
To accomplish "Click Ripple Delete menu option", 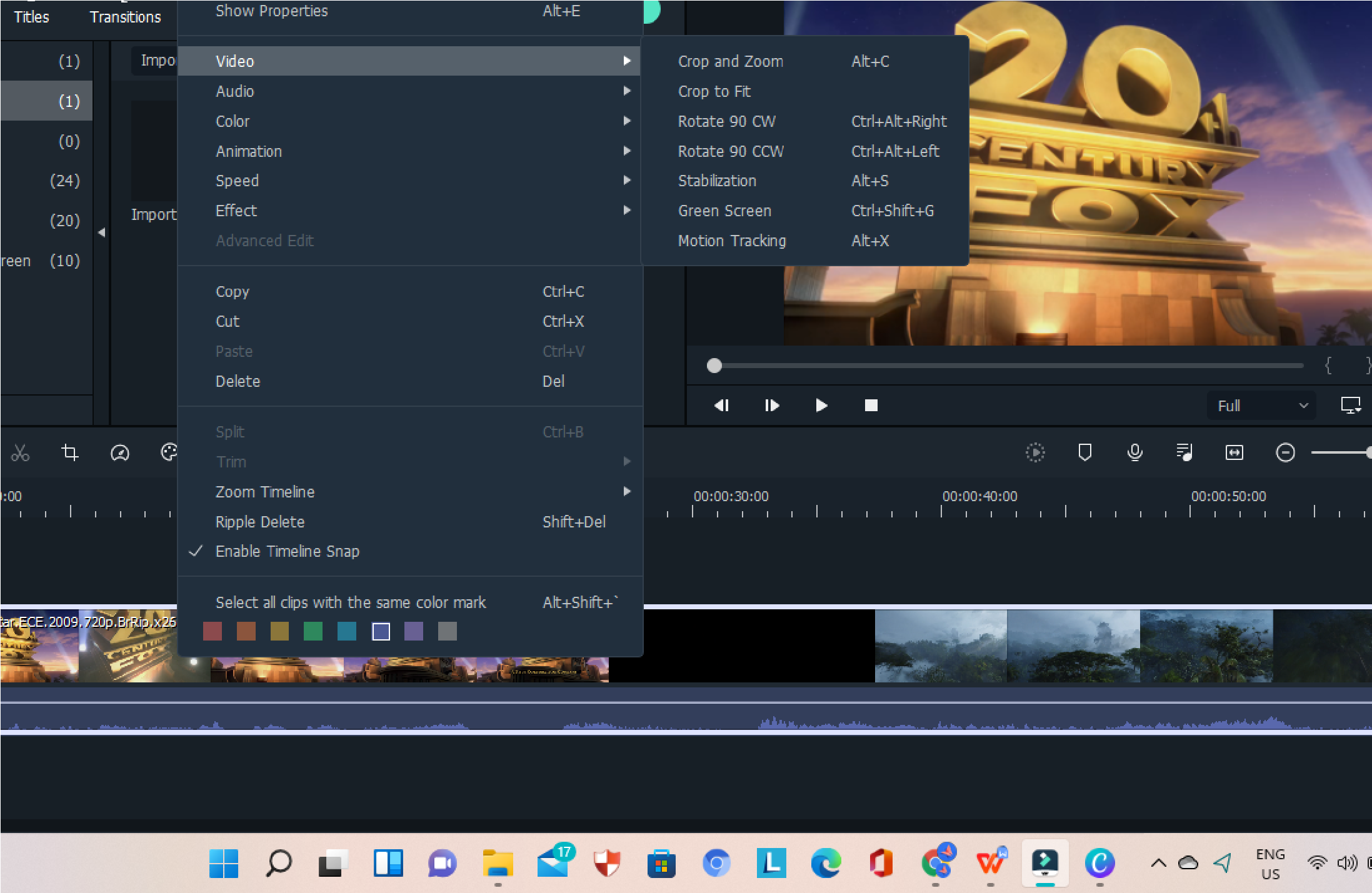I will tap(259, 521).
